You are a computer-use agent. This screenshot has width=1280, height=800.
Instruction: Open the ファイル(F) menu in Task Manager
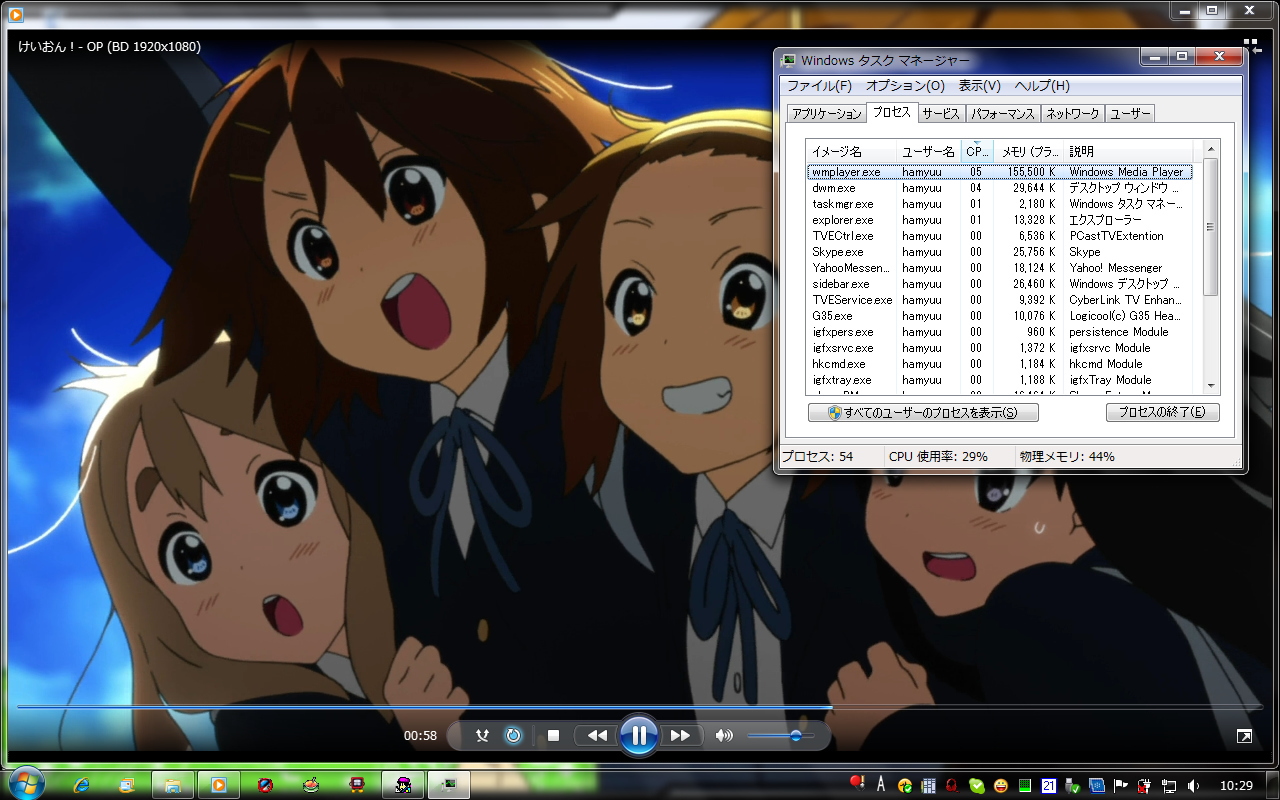[819, 86]
